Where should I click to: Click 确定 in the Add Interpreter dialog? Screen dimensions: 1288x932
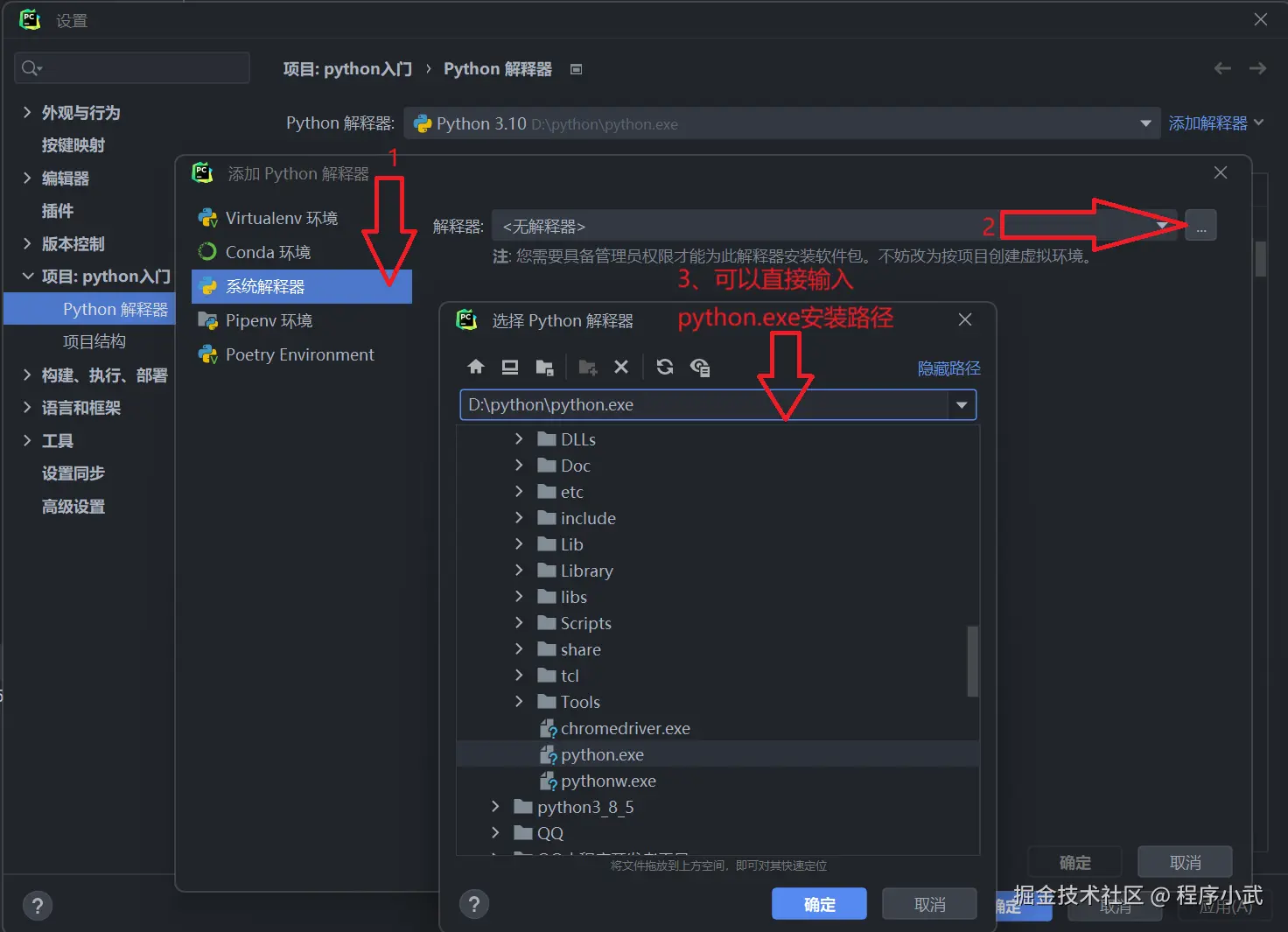point(1074,862)
